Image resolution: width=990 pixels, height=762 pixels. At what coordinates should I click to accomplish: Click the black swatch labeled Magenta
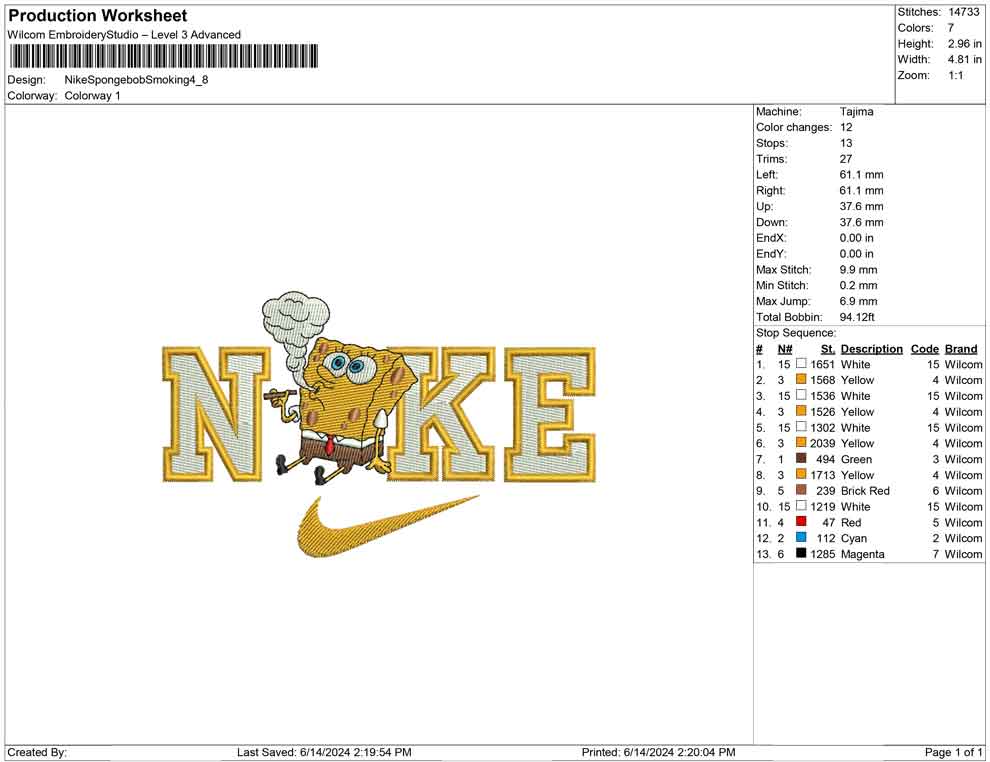tap(801, 553)
